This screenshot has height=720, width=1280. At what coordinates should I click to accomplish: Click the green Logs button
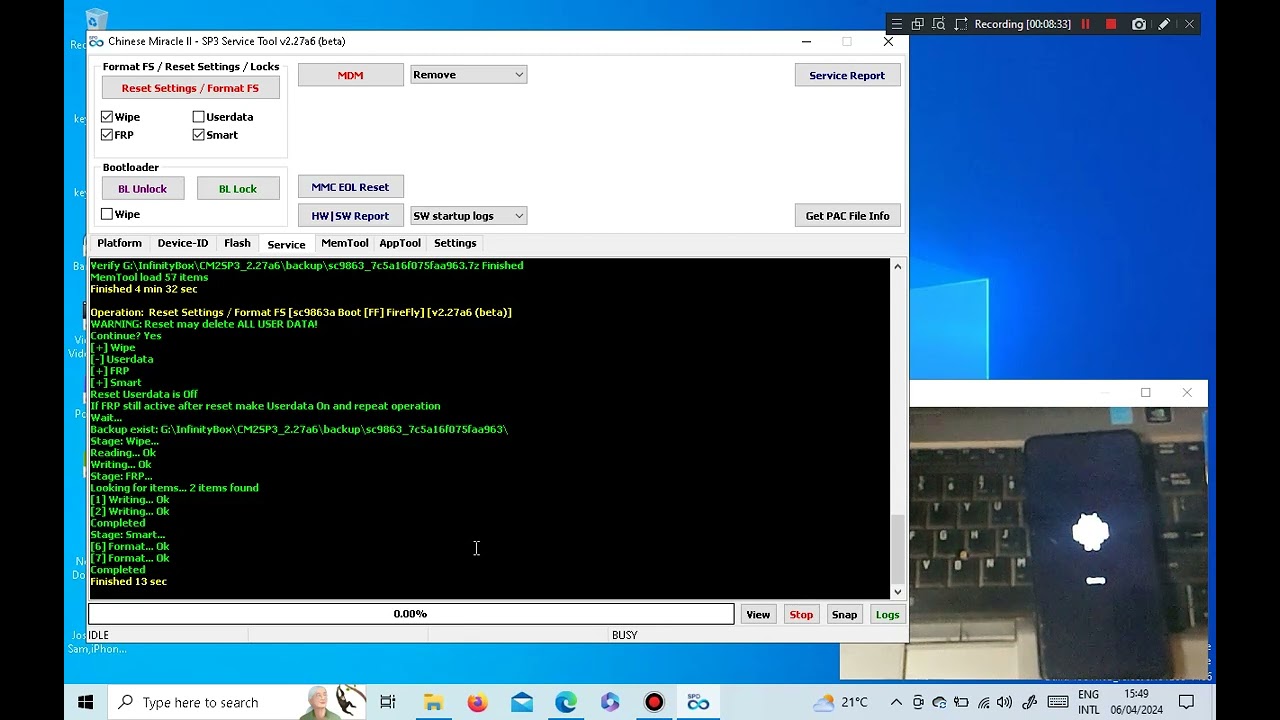(x=887, y=615)
